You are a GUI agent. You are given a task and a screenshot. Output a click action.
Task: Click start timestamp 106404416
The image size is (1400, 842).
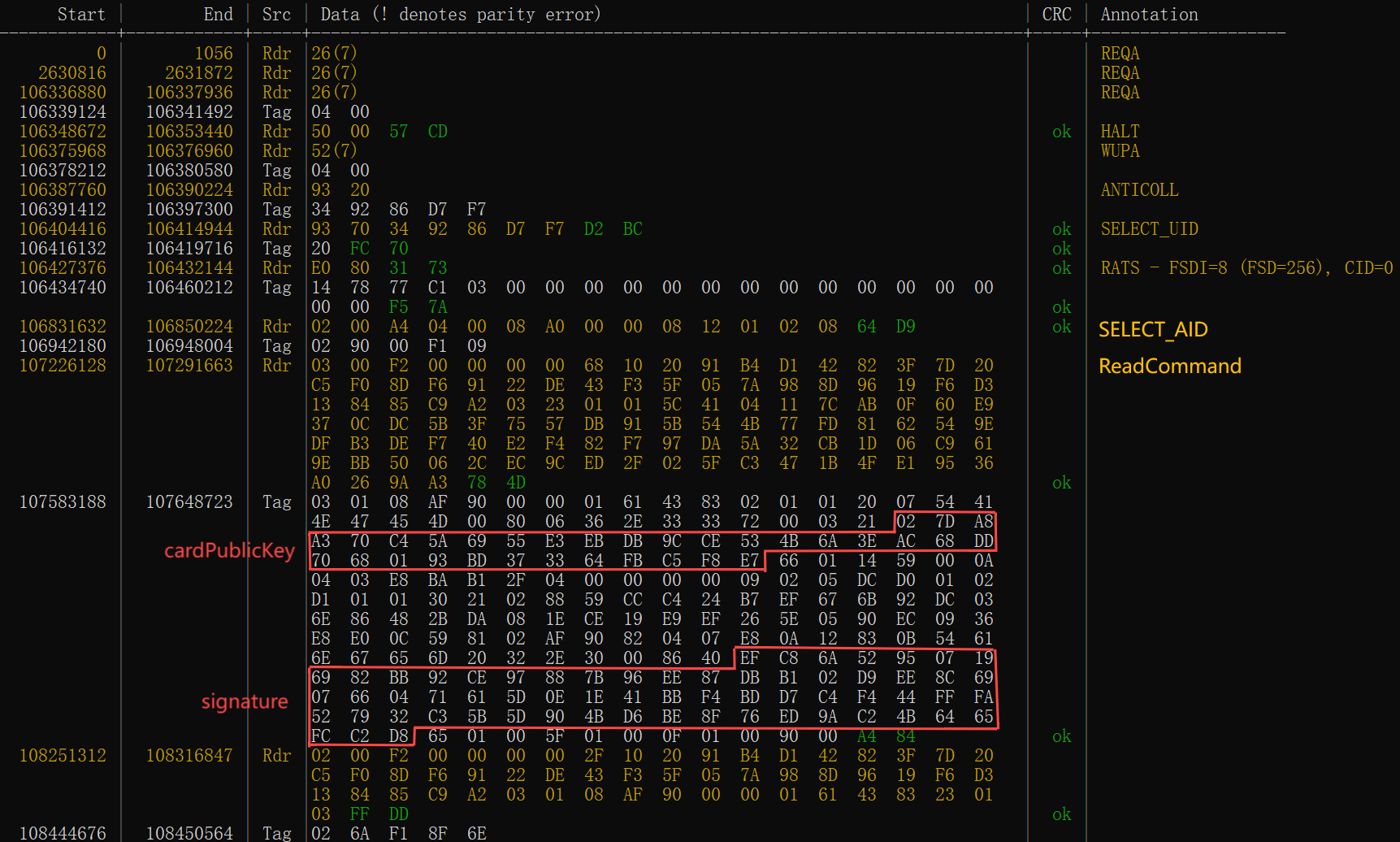tap(63, 229)
